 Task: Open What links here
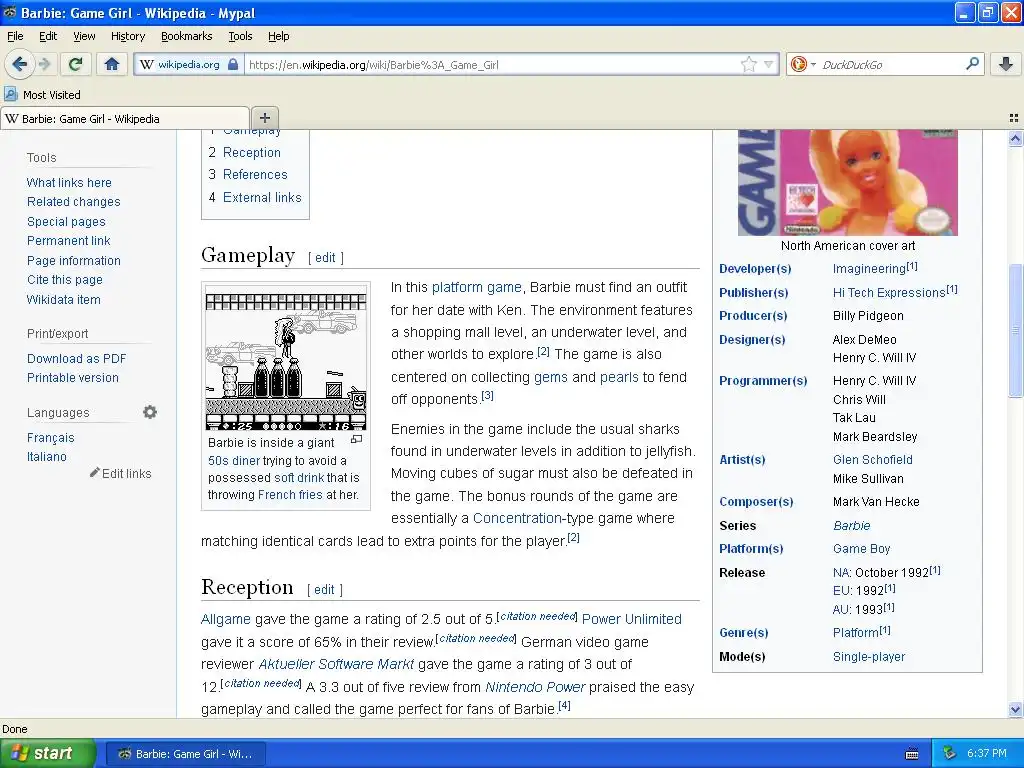[x=69, y=182]
